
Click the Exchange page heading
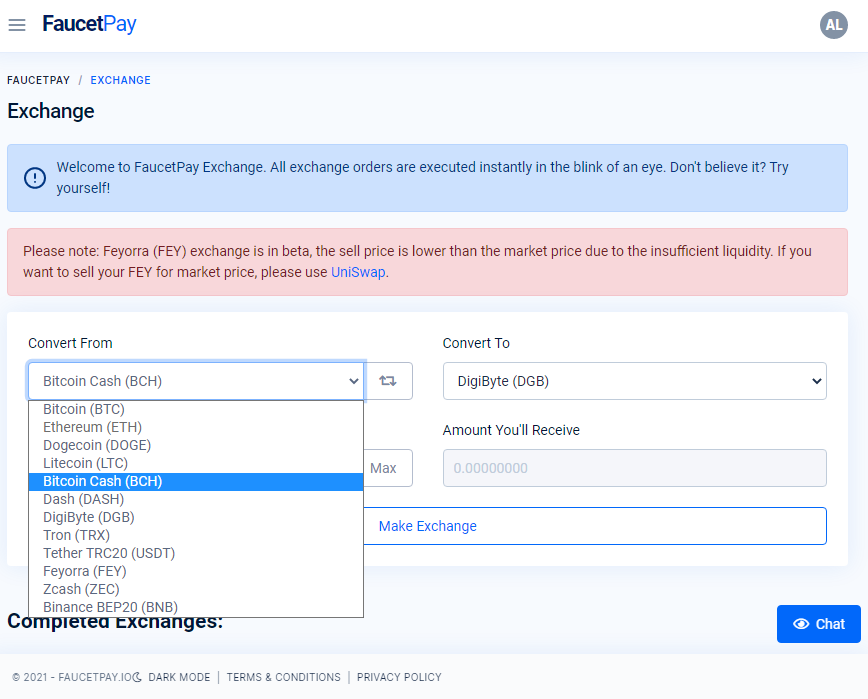pos(51,111)
